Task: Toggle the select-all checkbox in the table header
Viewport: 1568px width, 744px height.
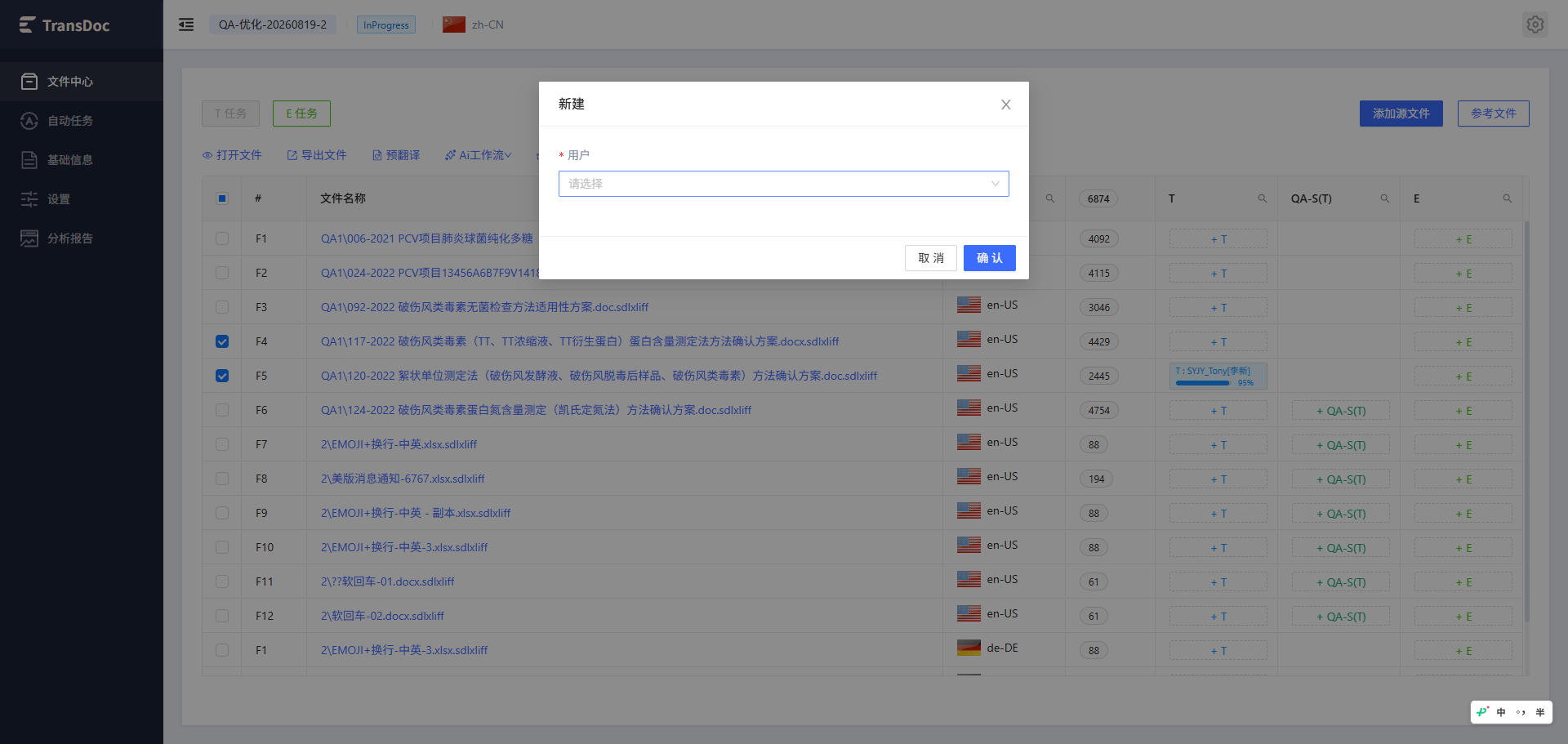Action: click(x=222, y=198)
